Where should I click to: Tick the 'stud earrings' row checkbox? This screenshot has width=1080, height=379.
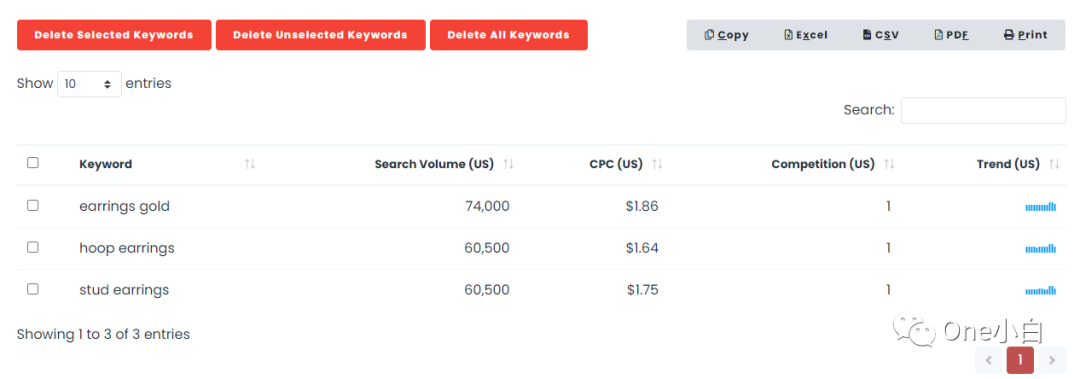(x=32, y=289)
